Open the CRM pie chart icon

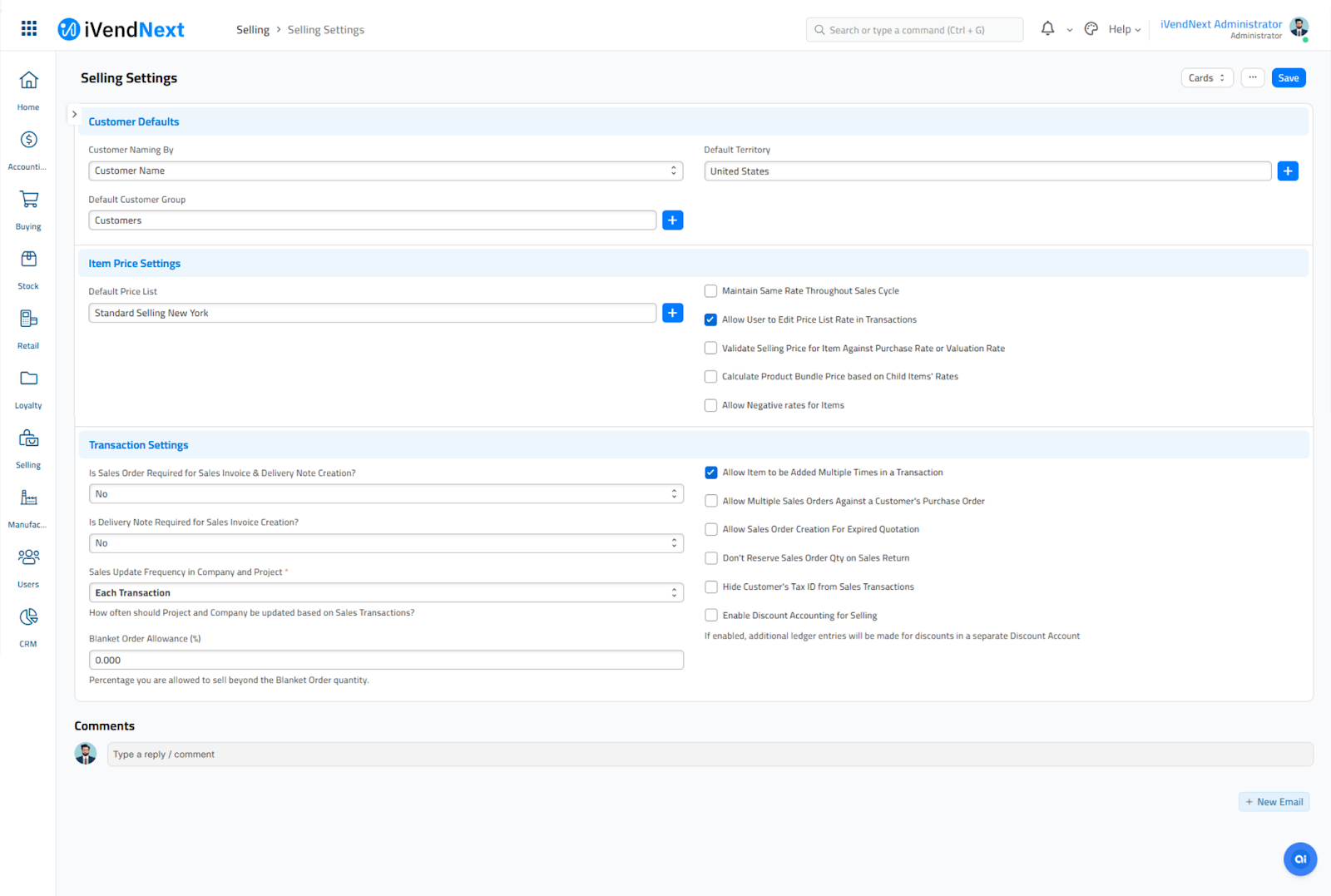click(x=28, y=617)
